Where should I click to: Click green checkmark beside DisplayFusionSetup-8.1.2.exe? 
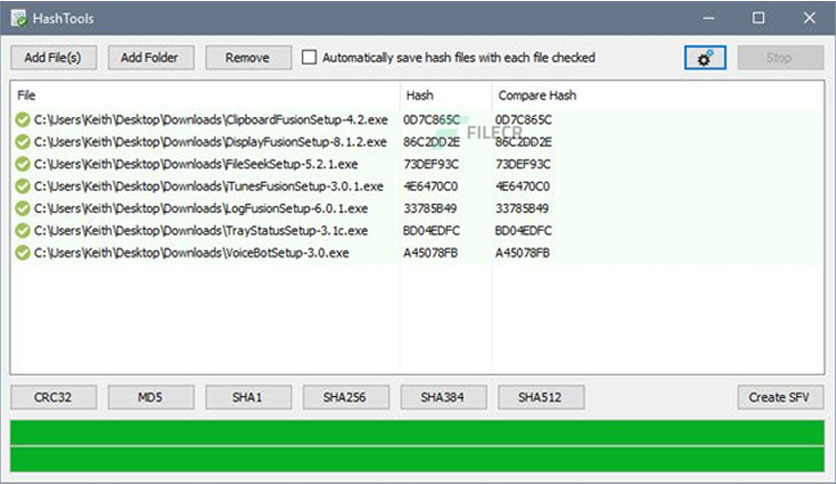tap(22, 142)
